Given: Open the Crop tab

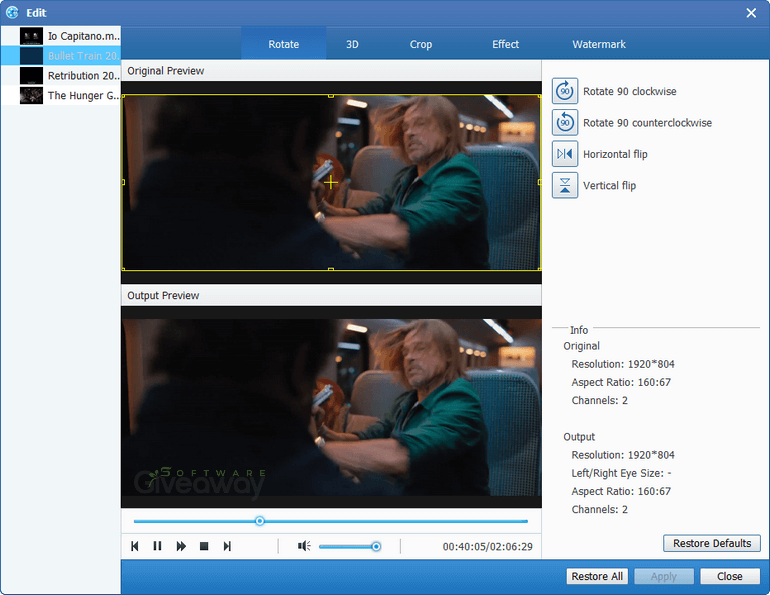Looking at the screenshot, I should coord(421,44).
